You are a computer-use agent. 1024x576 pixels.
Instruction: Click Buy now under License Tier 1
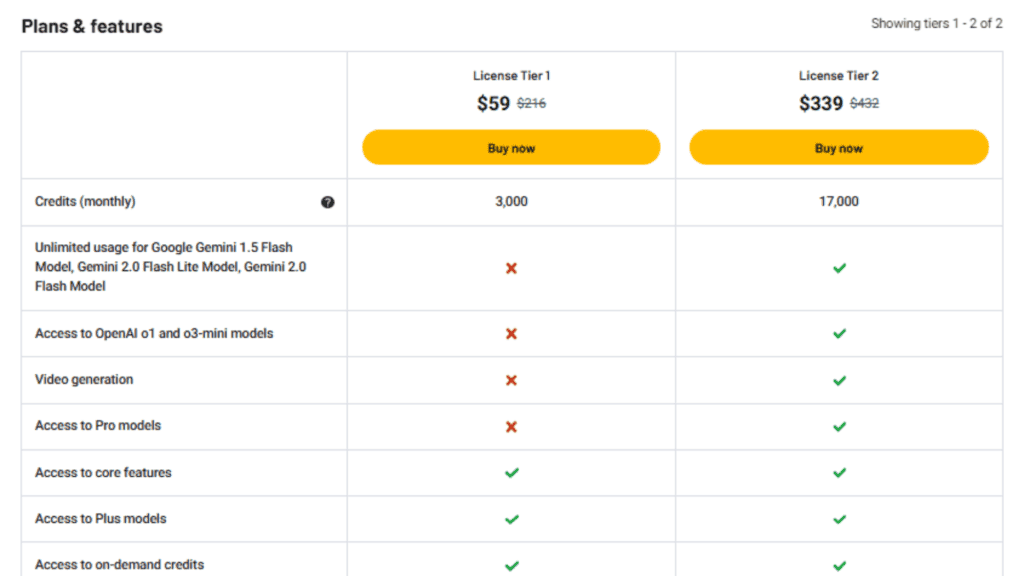[511, 147]
